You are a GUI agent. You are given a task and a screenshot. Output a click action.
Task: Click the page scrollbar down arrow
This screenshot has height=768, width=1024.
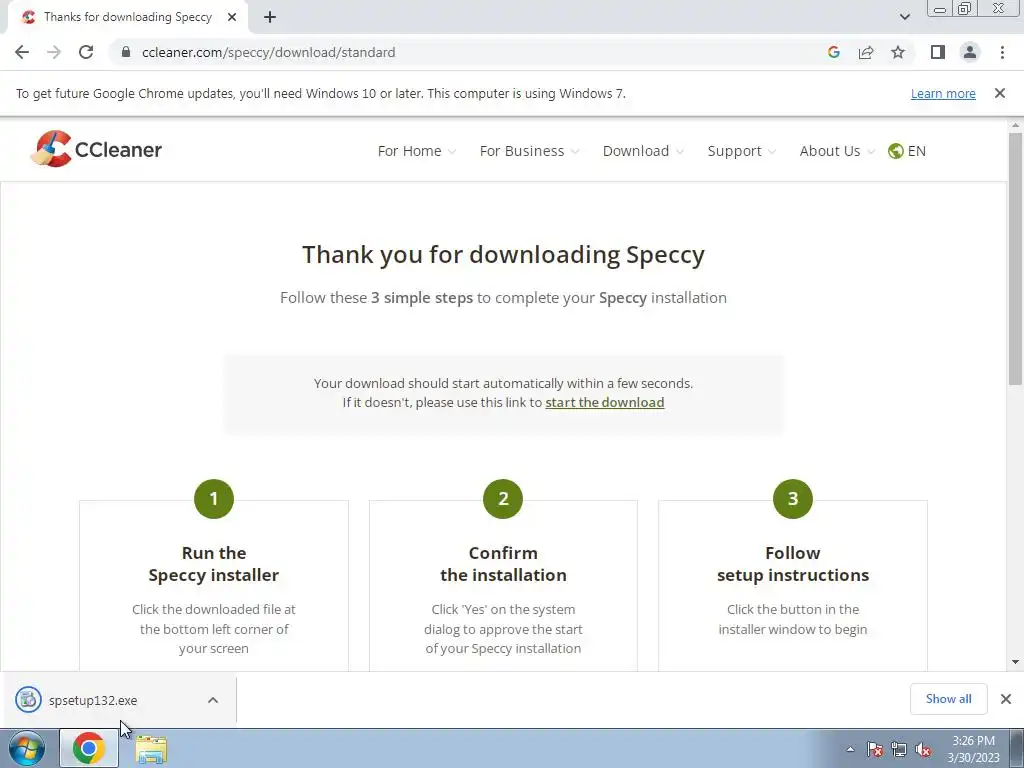[x=1016, y=662]
